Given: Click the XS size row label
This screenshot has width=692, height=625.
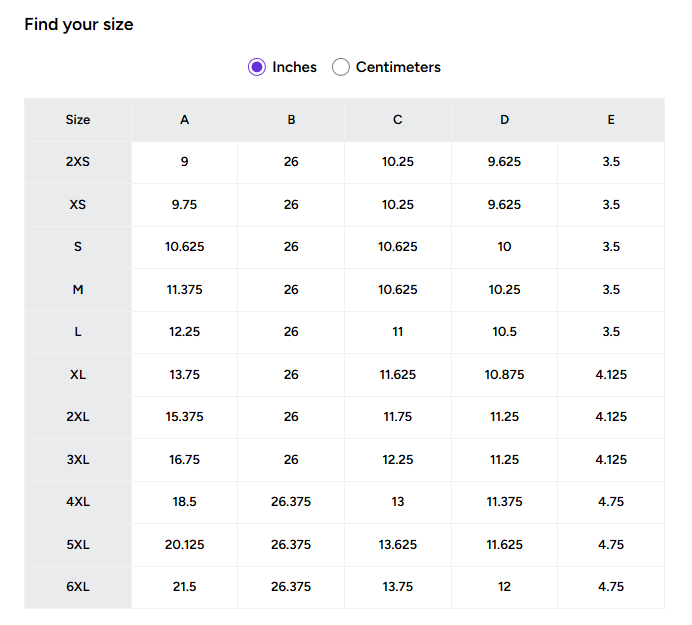Looking at the screenshot, I should coord(78,205).
